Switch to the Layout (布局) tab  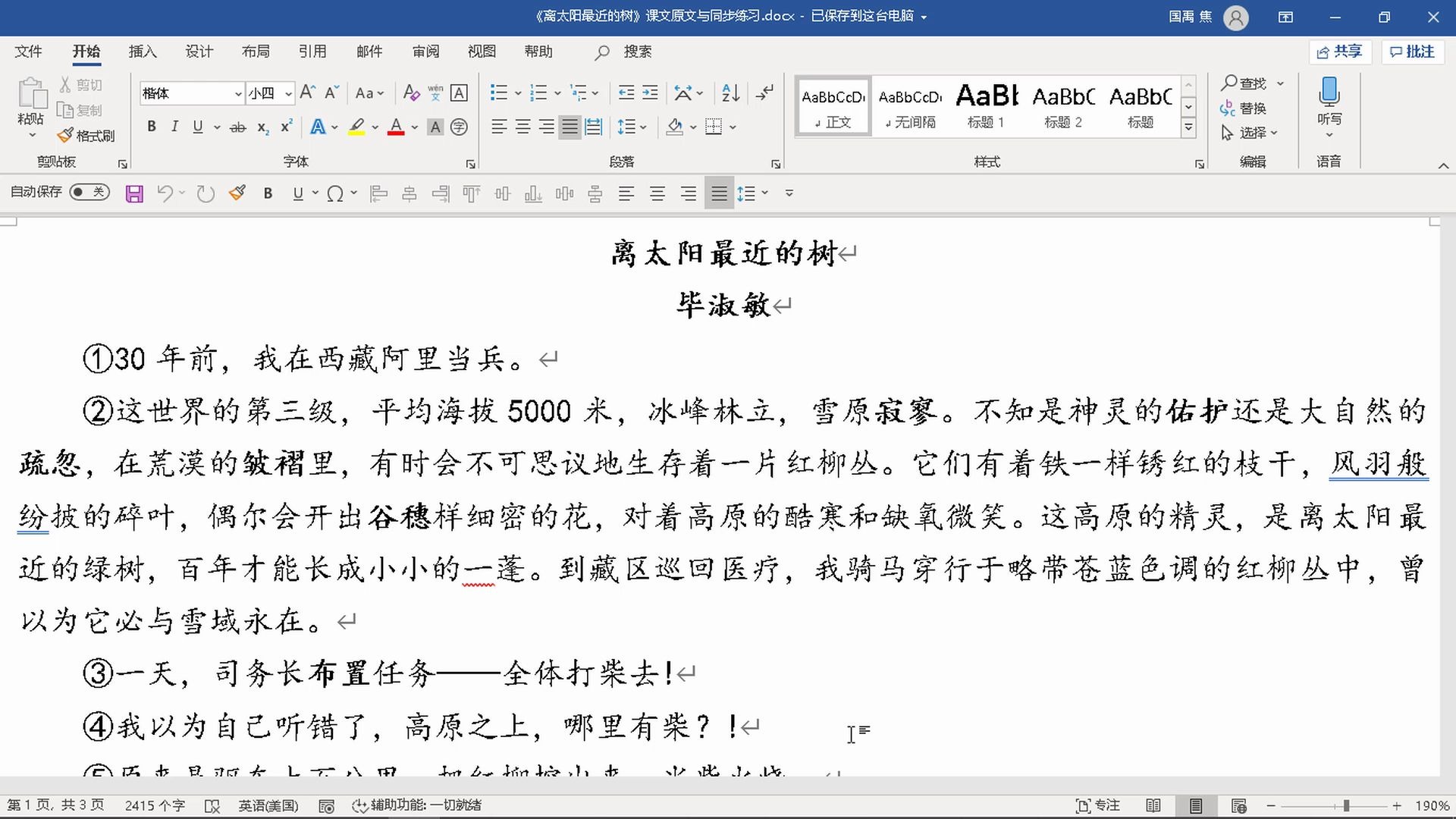click(x=256, y=52)
